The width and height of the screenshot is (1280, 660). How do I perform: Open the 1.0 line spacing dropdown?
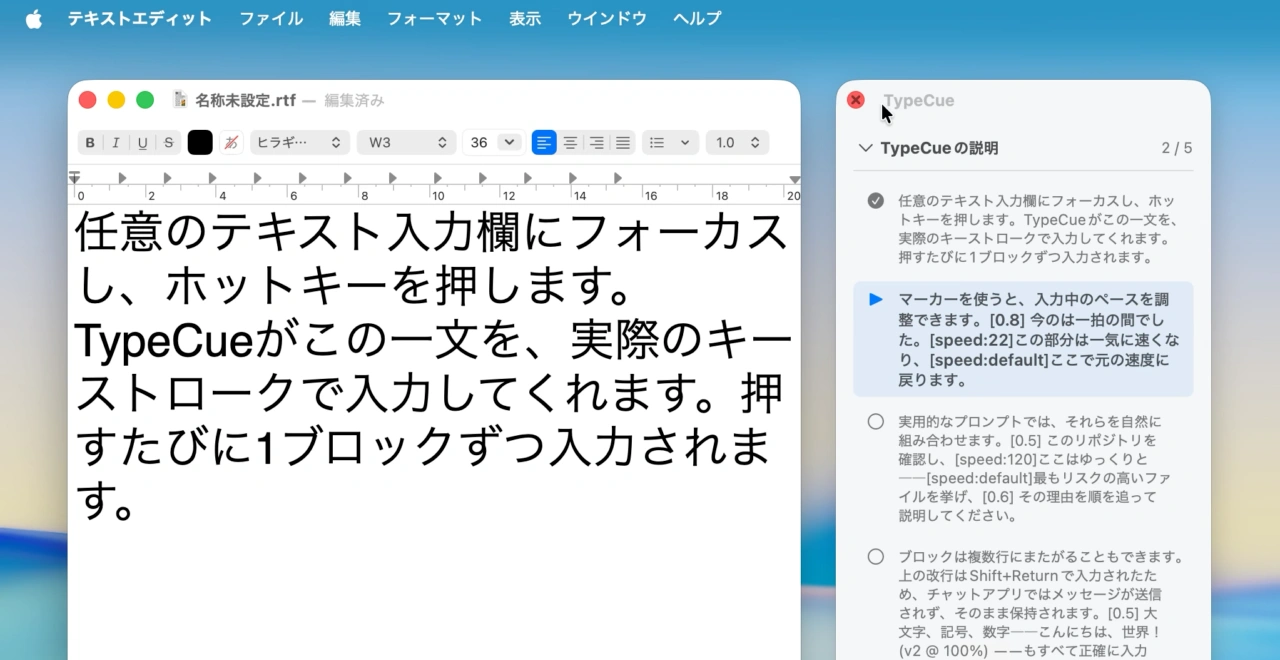point(737,143)
